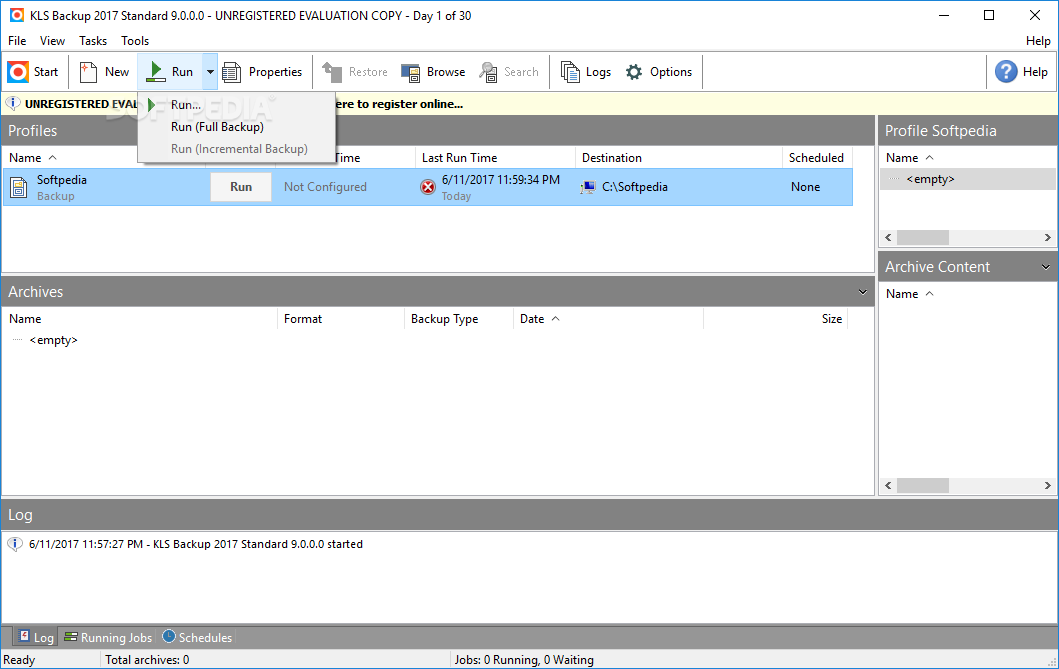The image size is (1059, 669).
Task: Collapse the Archive Content panel chevron
Action: (1045, 267)
